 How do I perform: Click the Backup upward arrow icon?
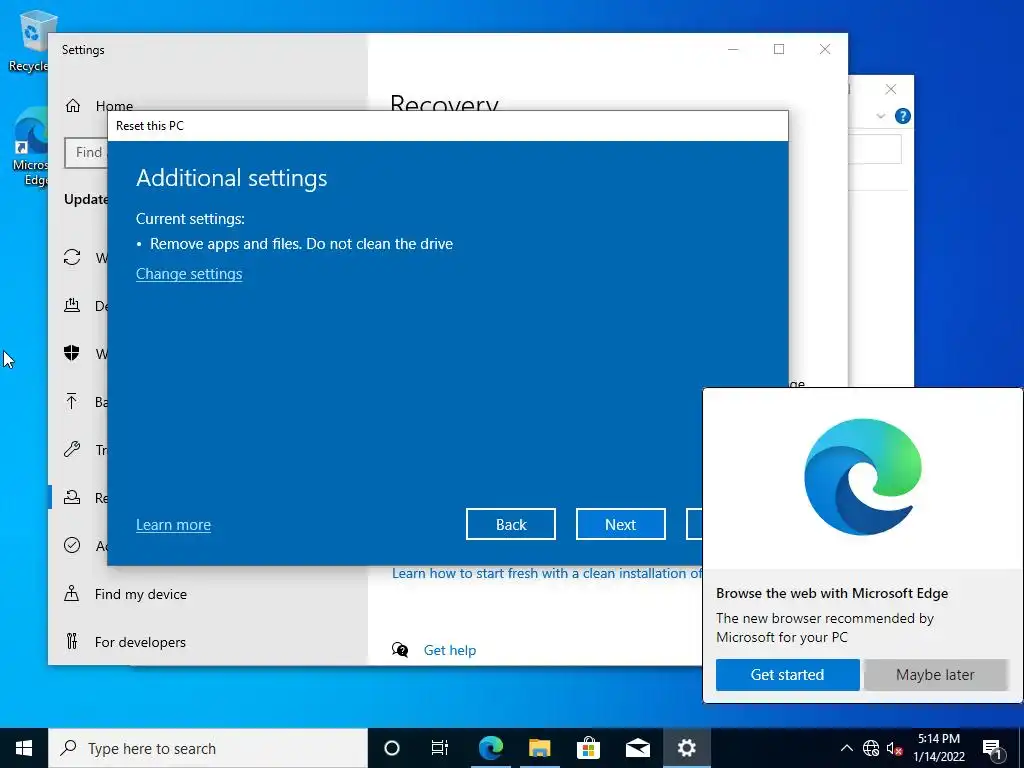click(x=72, y=401)
